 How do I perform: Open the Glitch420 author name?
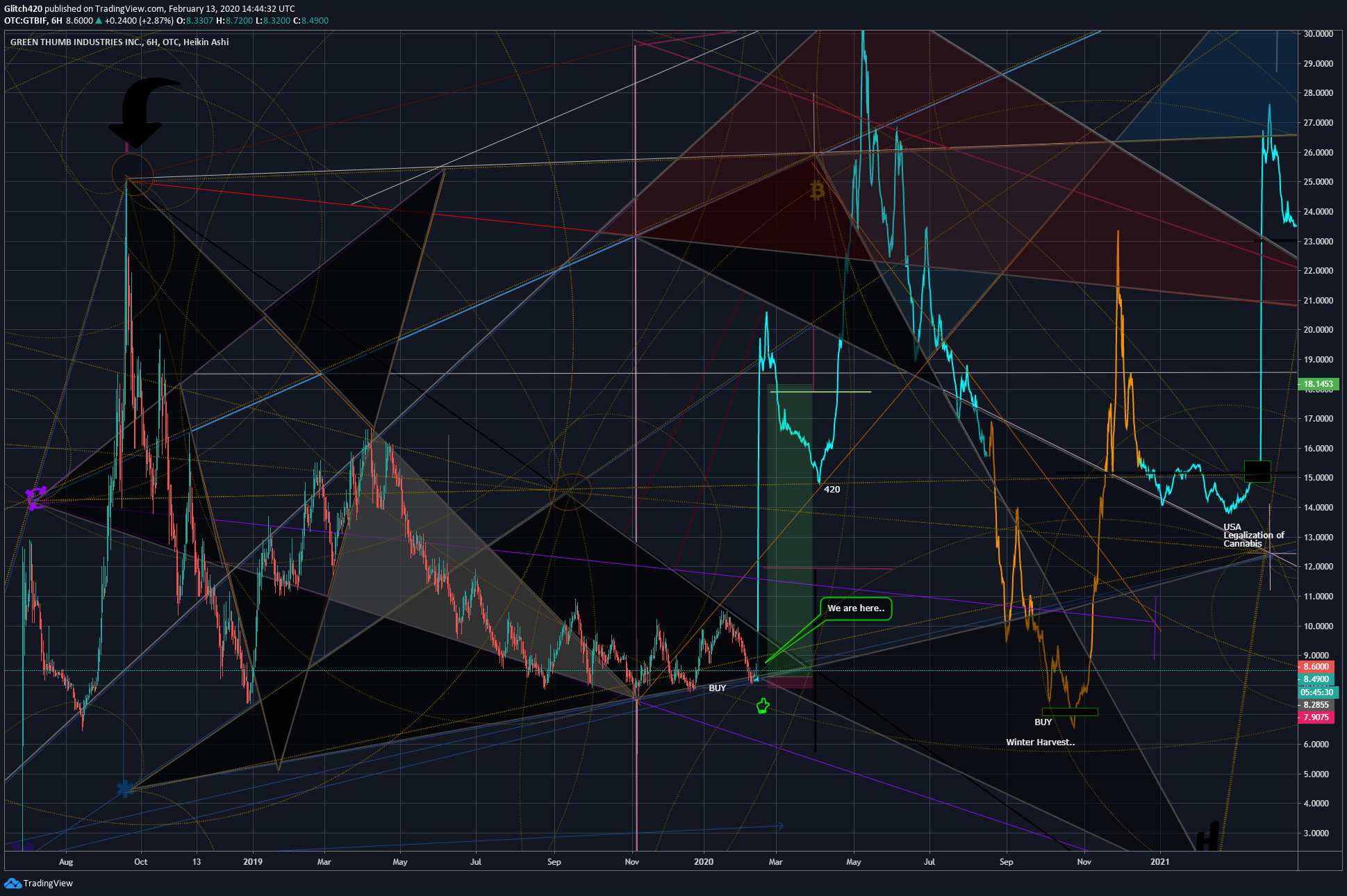23,9
